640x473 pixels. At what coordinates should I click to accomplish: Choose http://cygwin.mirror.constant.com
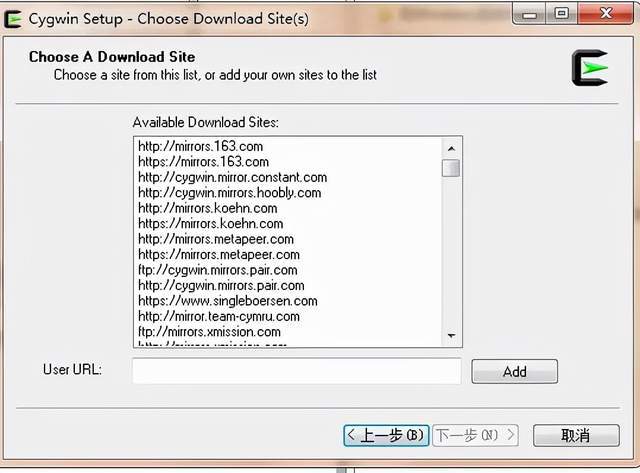[x=232, y=177]
